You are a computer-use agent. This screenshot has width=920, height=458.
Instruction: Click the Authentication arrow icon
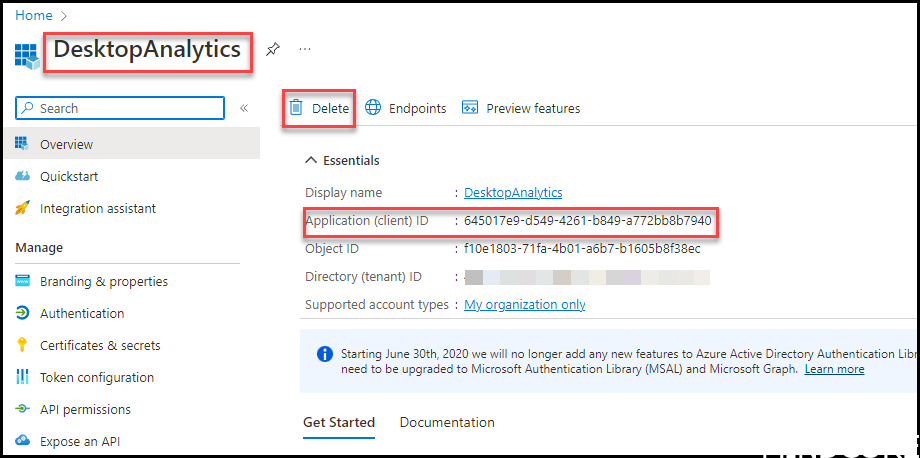22,313
